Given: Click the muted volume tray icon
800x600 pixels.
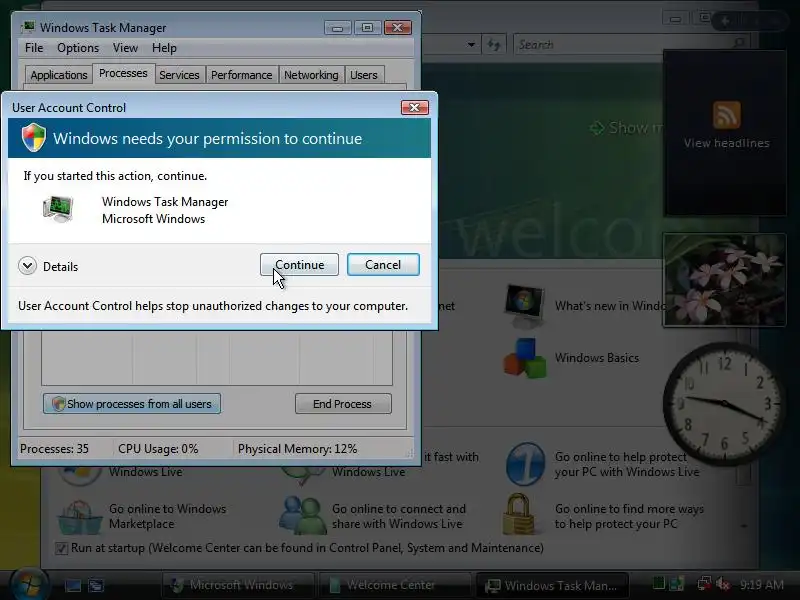Looking at the screenshot, I should coord(722,584).
